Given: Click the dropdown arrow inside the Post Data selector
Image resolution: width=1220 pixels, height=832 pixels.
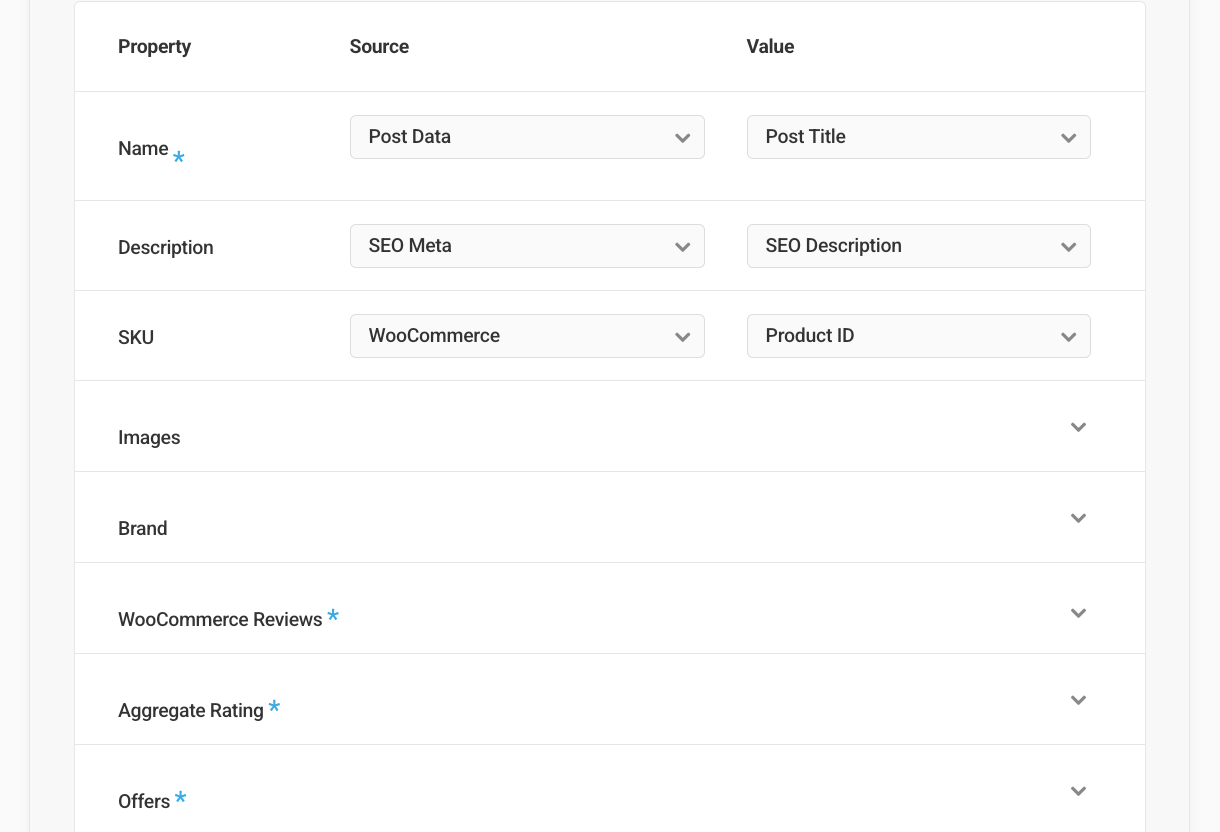Looking at the screenshot, I should (682, 137).
